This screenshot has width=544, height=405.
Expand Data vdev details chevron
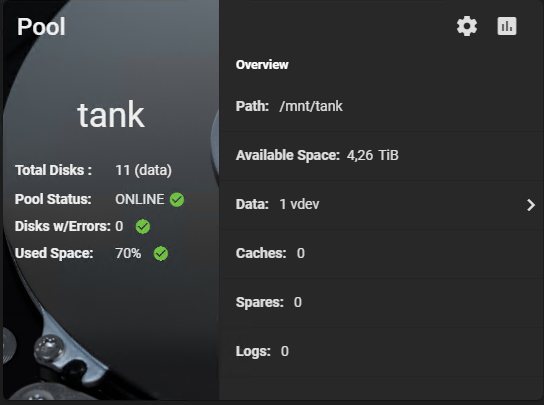coord(530,205)
